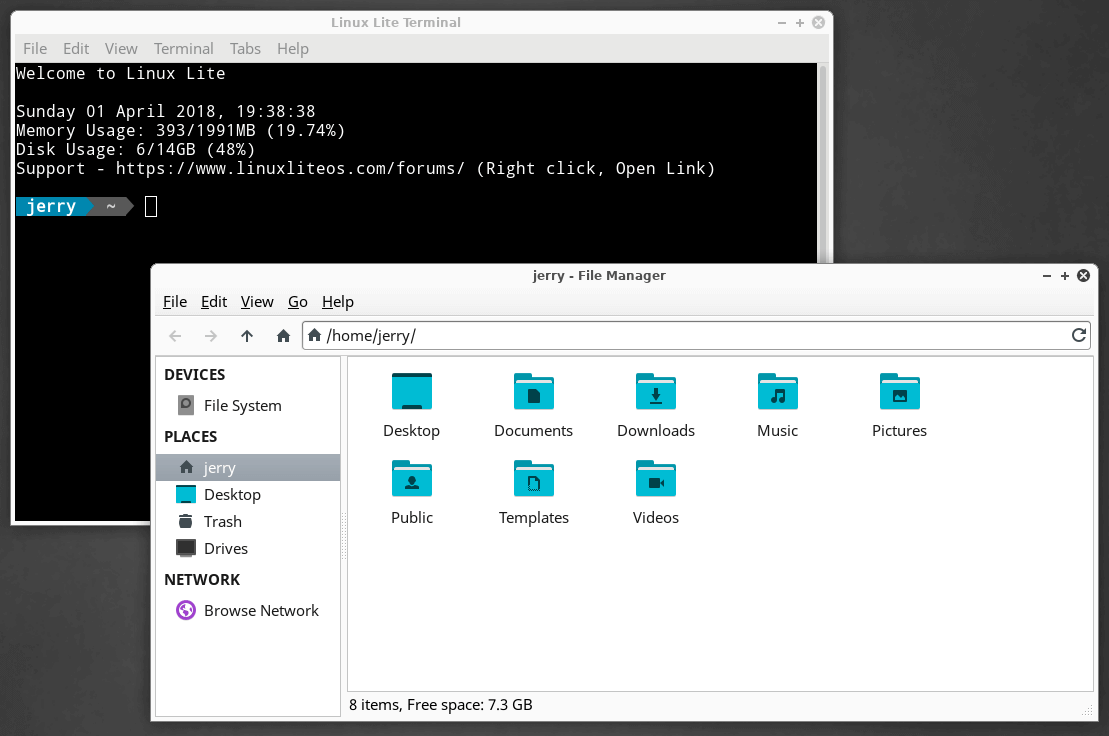
Task: Open the Music folder icon
Action: [x=778, y=392]
